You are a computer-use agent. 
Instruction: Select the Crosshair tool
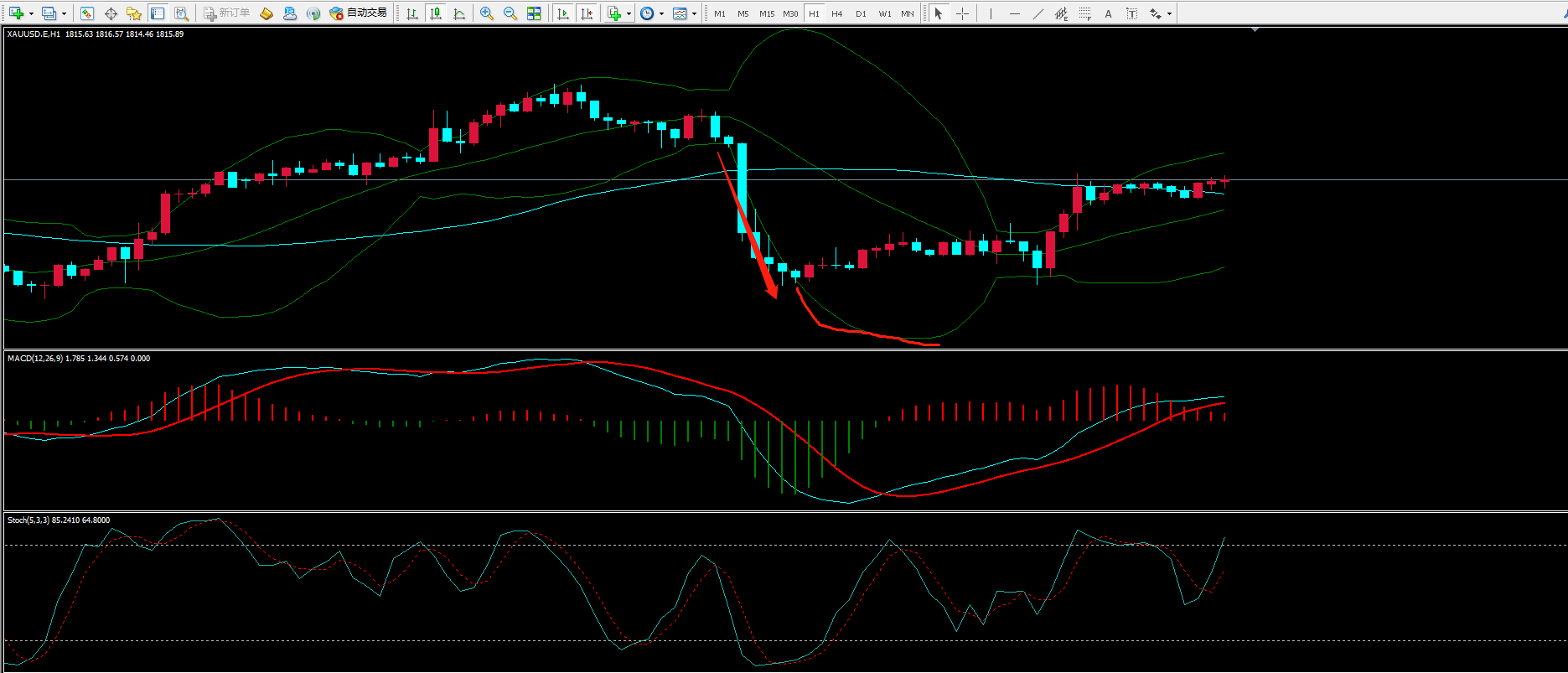click(962, 13)
